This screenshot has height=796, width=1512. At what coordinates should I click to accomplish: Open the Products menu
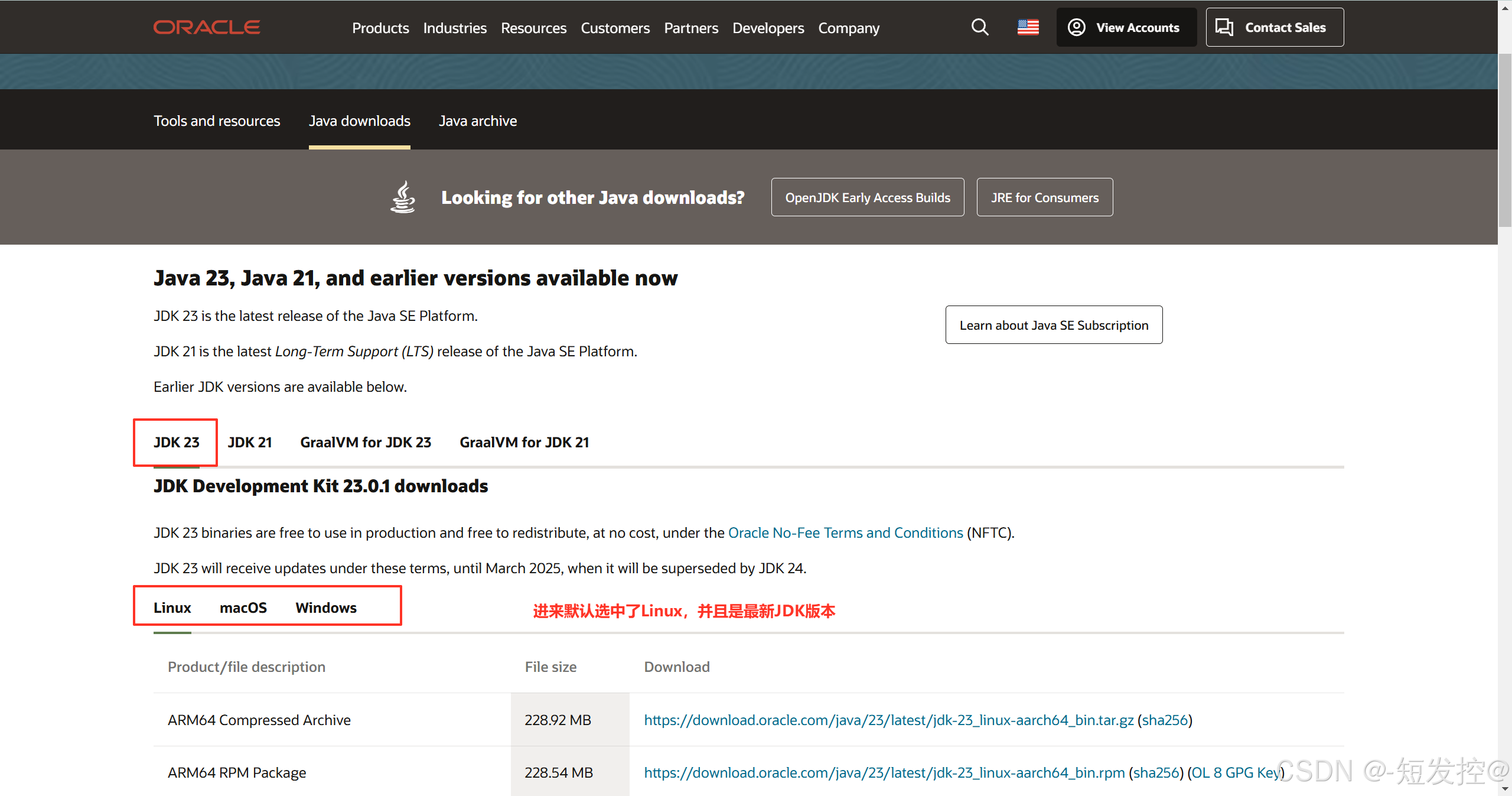coord(380,28)
